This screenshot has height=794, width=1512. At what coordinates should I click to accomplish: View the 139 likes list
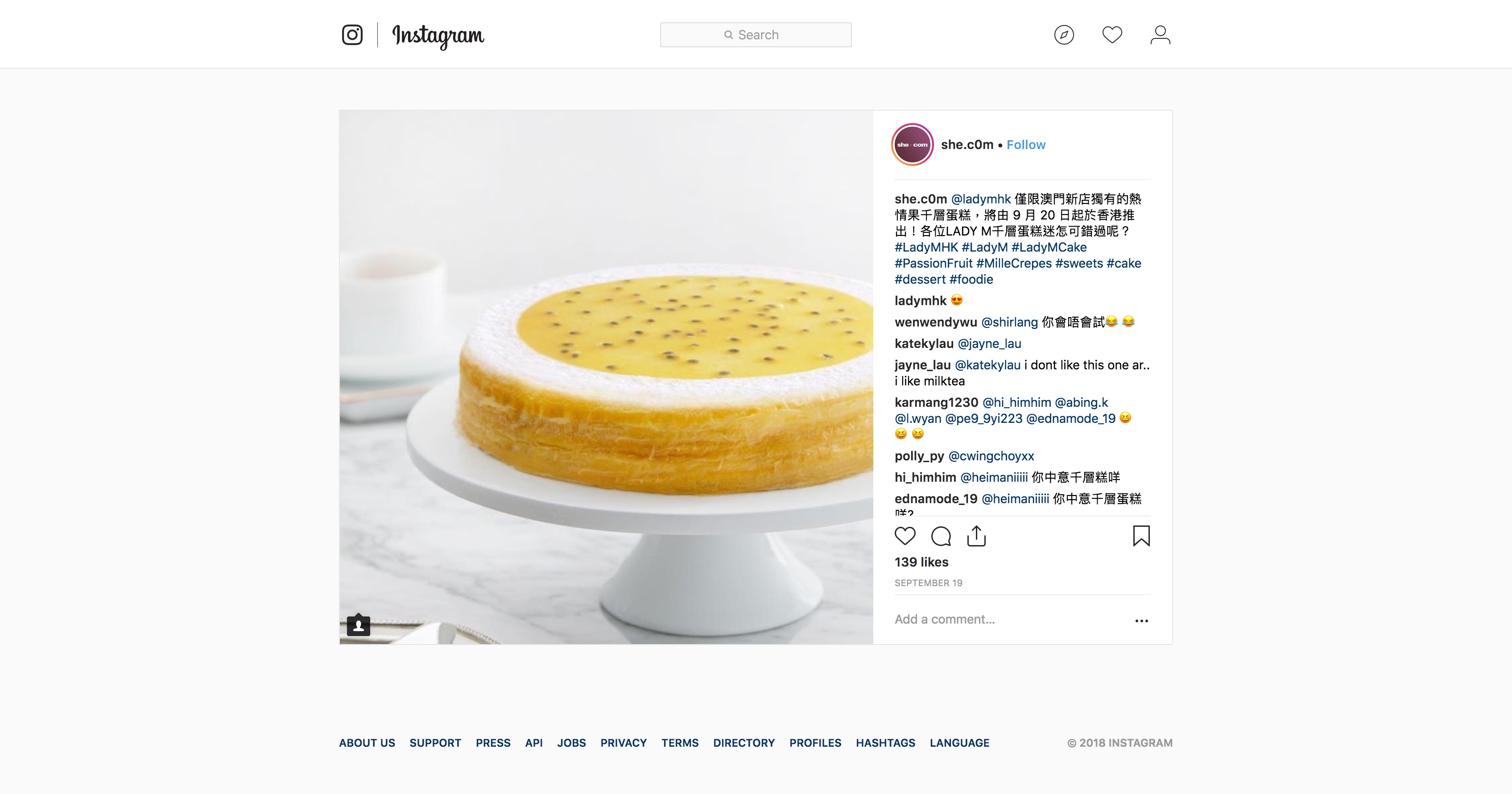point(921,562)
